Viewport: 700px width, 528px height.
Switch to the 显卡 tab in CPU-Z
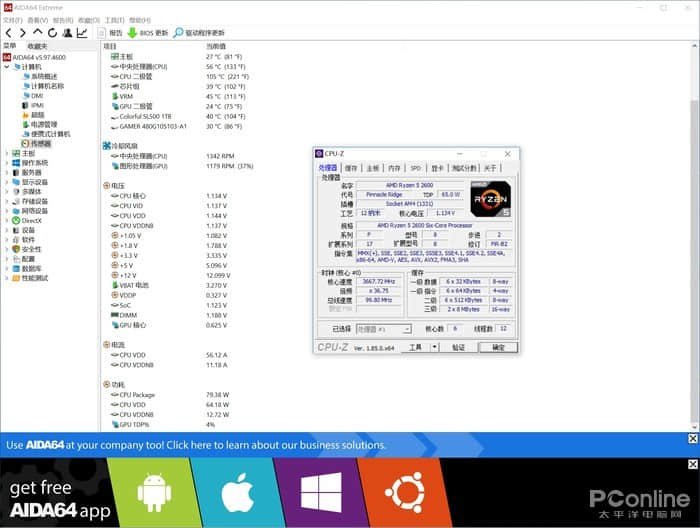tap(437, 168)
